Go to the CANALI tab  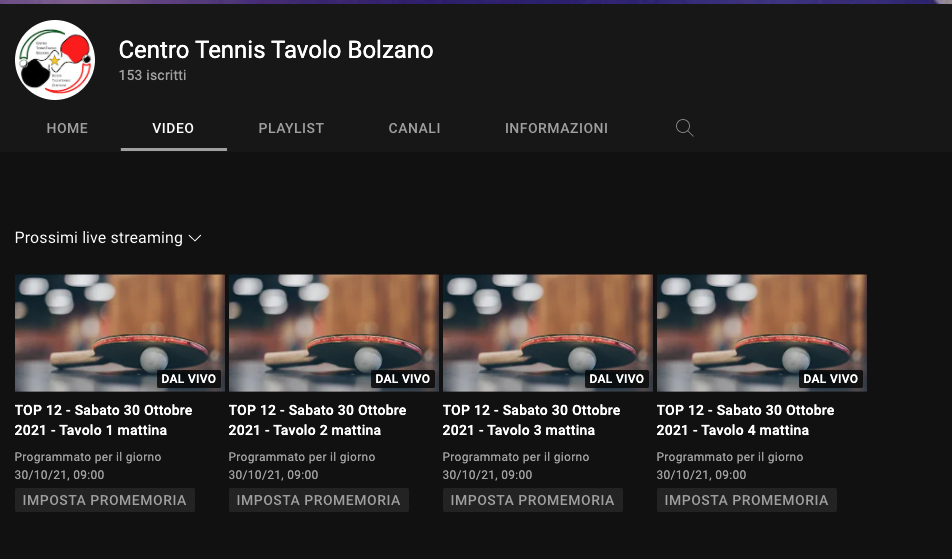click(414, 128)
